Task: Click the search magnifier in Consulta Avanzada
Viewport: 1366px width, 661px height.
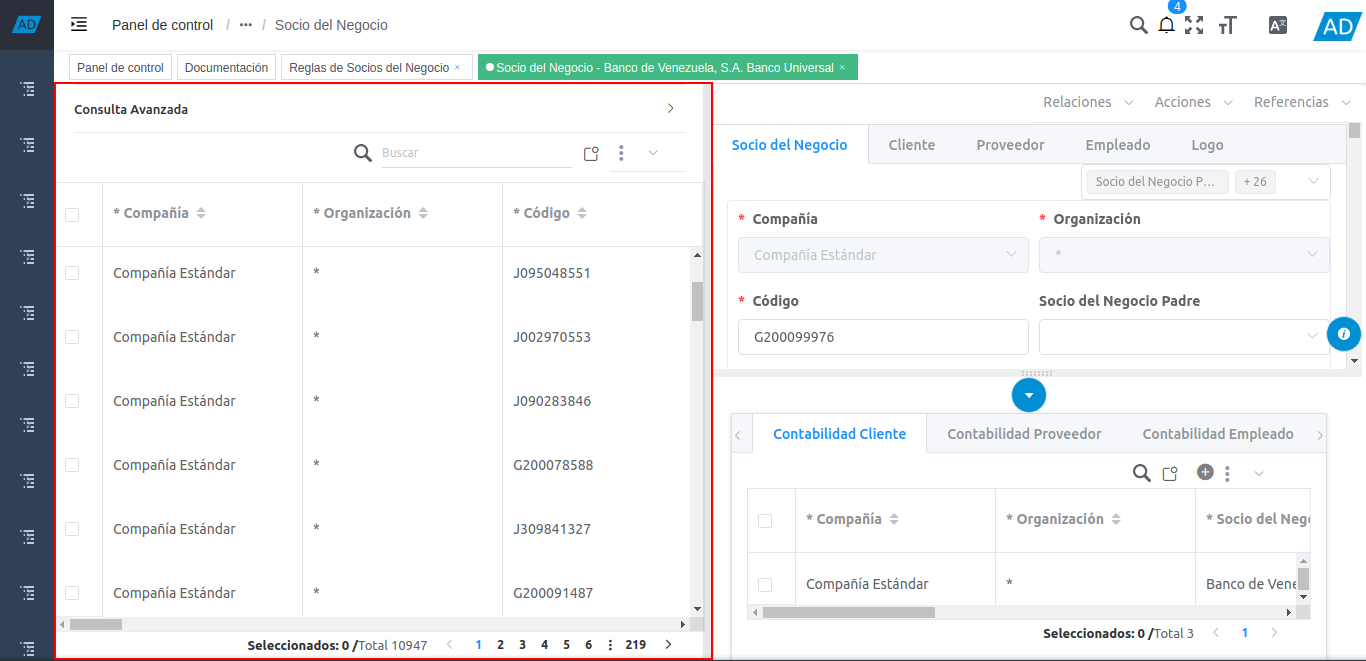Action: pos(363,153)
